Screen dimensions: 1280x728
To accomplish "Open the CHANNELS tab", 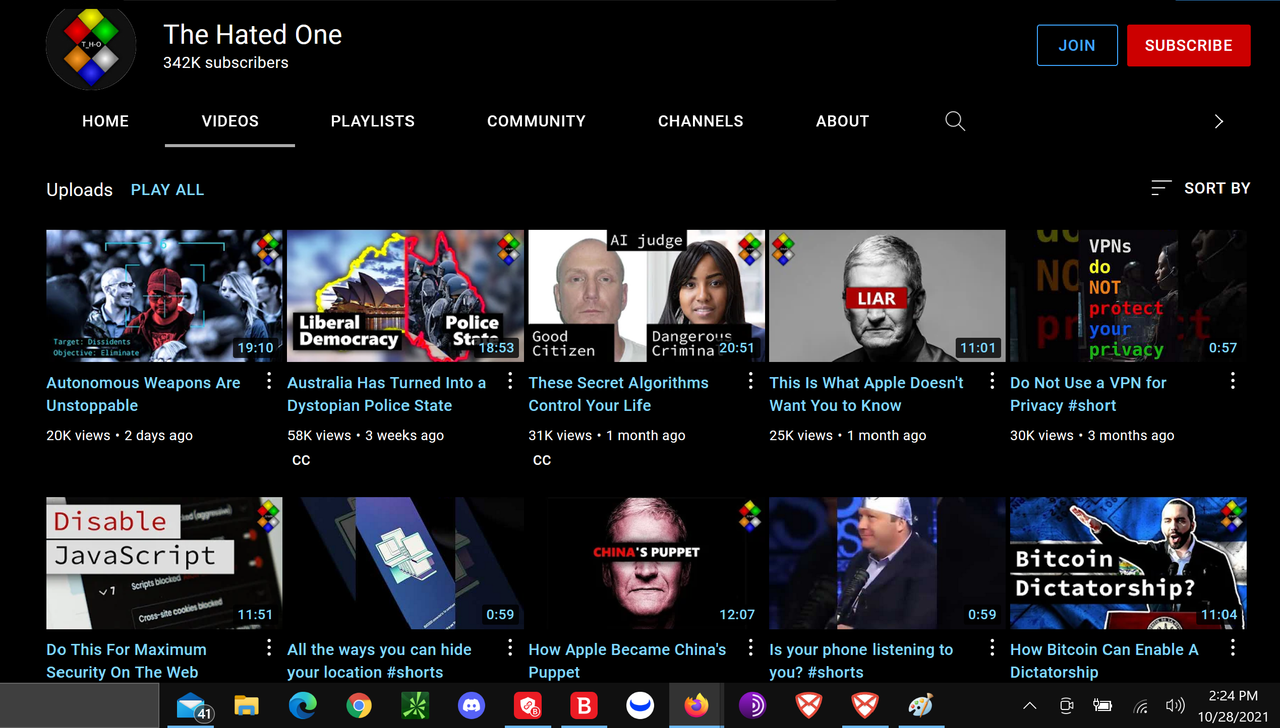I will pos(700,121).
